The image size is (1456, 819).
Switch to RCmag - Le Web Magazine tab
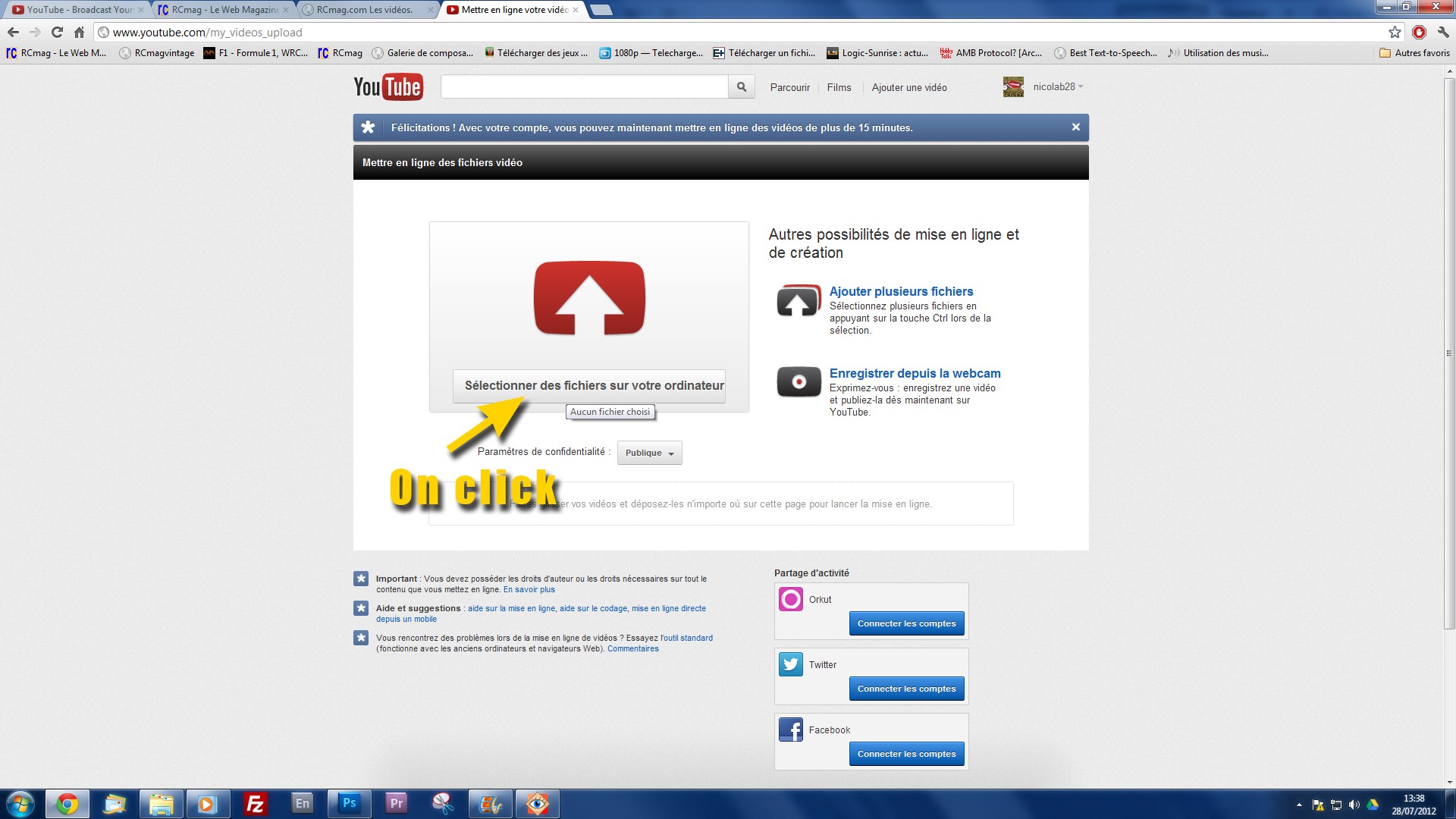223,10
